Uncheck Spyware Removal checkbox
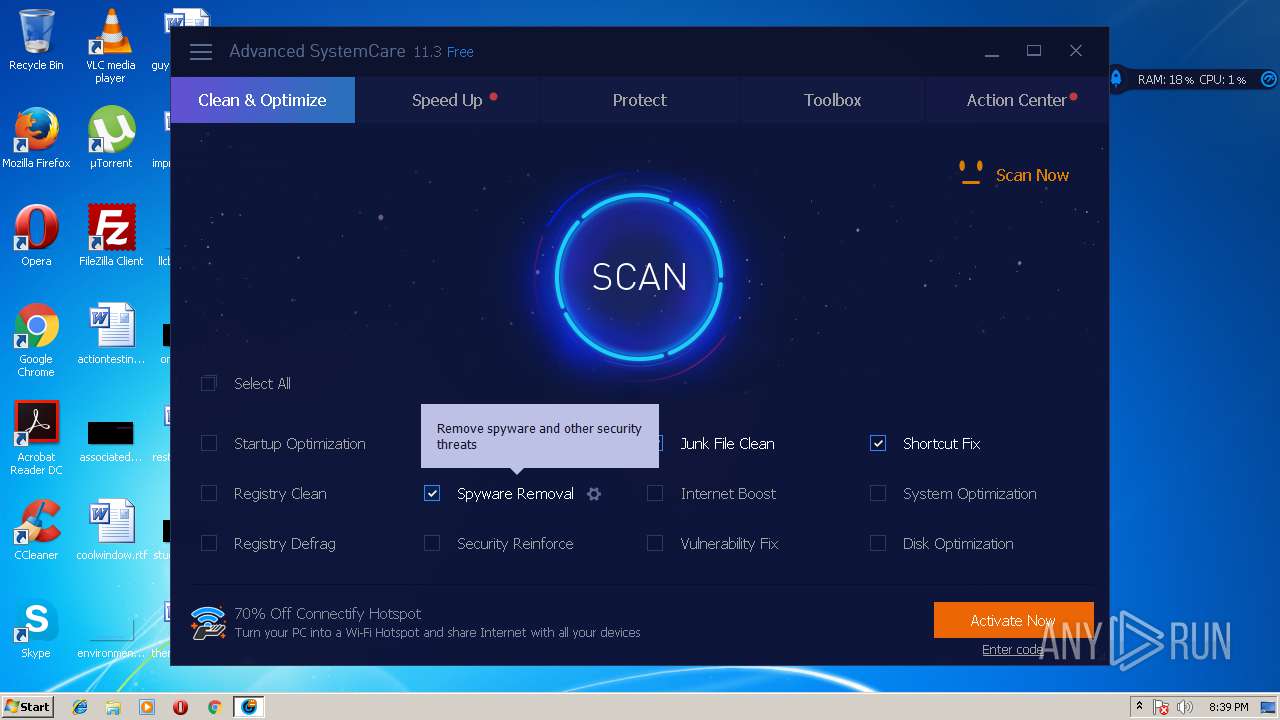The height and width of the screenshot is (720, 1280). [432, 494]
